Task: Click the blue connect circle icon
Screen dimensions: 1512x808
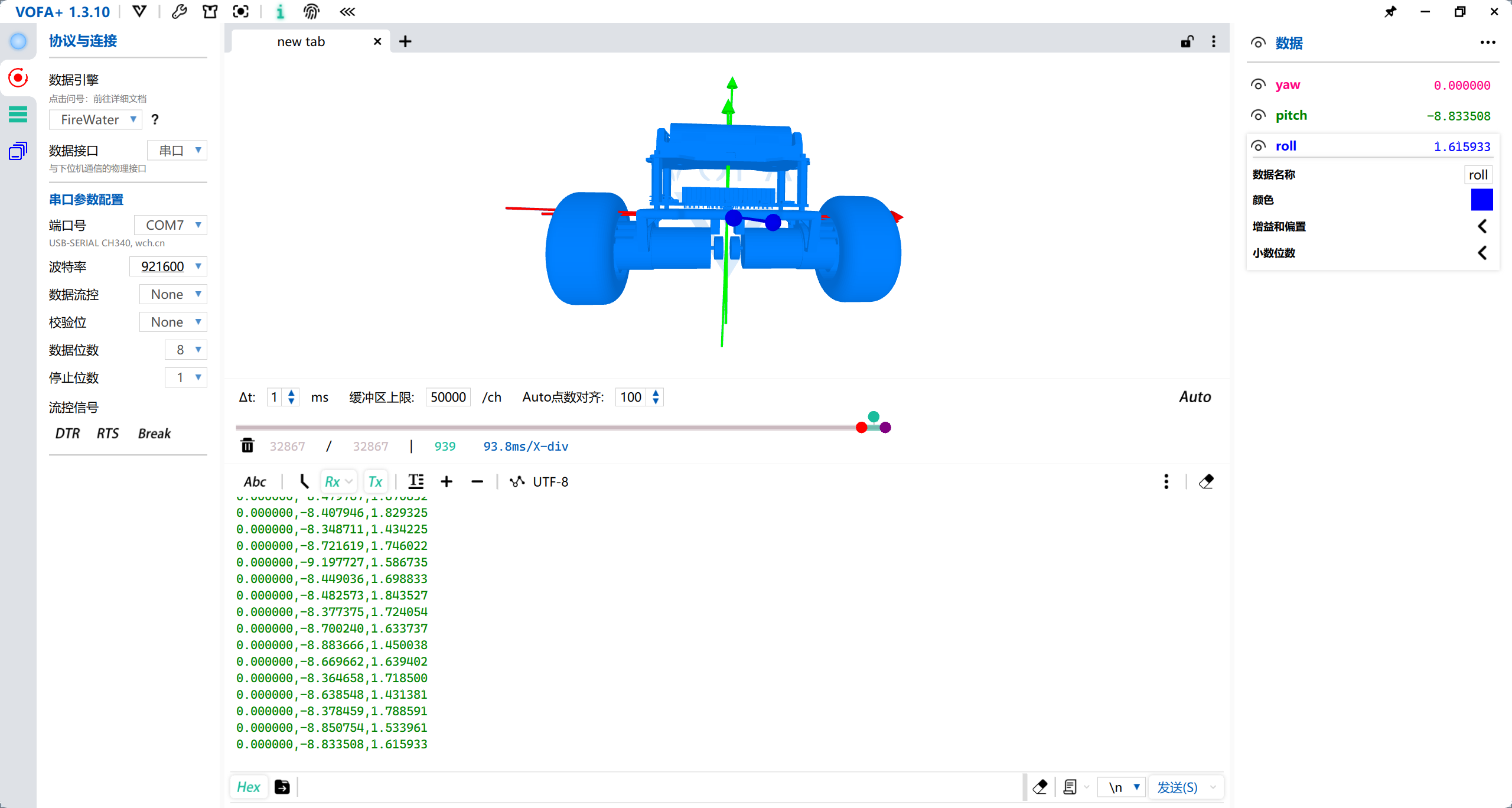Action: (18, 41)
